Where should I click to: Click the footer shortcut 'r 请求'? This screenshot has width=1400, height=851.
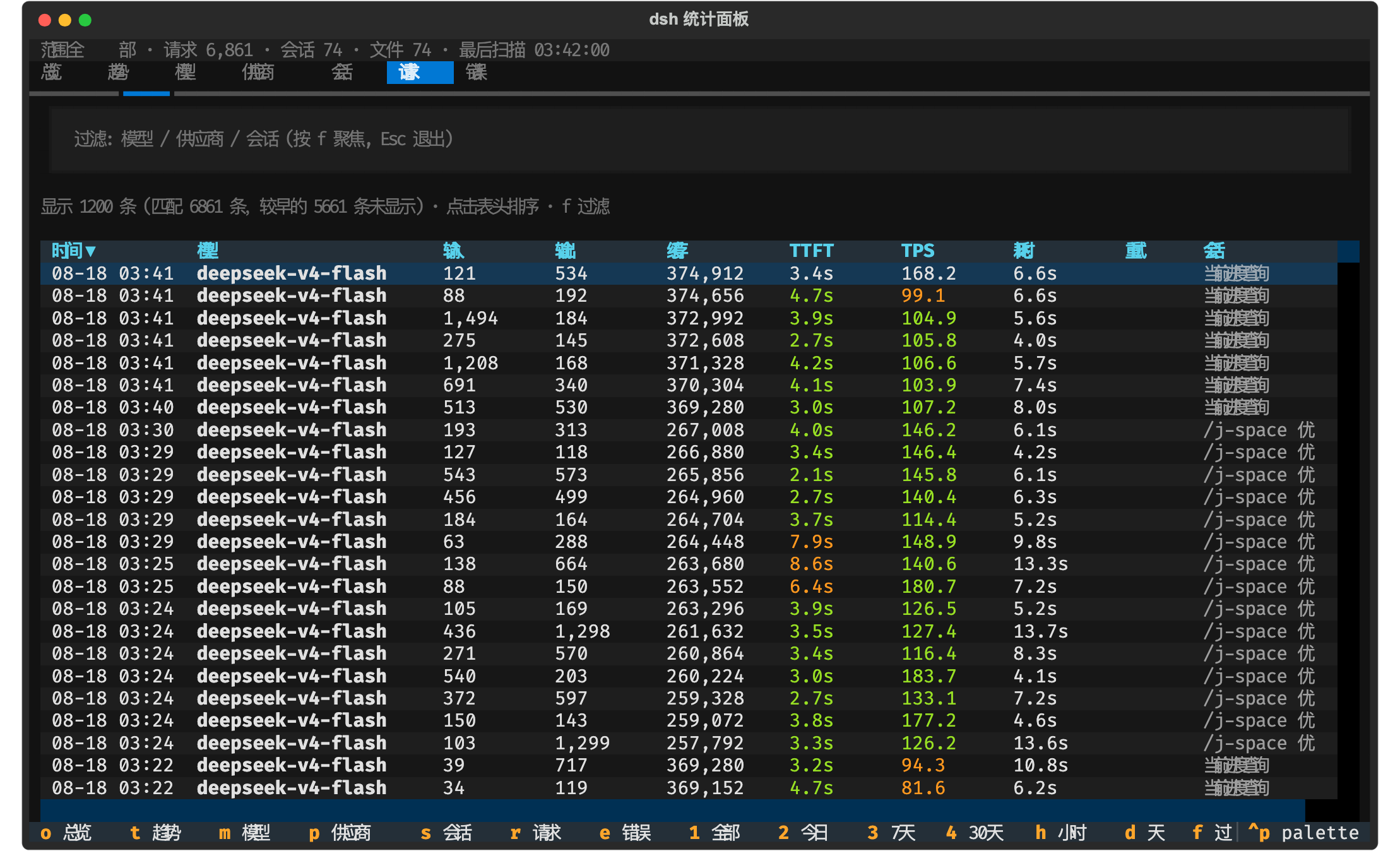pyautogui.click(x=536, y=833)
